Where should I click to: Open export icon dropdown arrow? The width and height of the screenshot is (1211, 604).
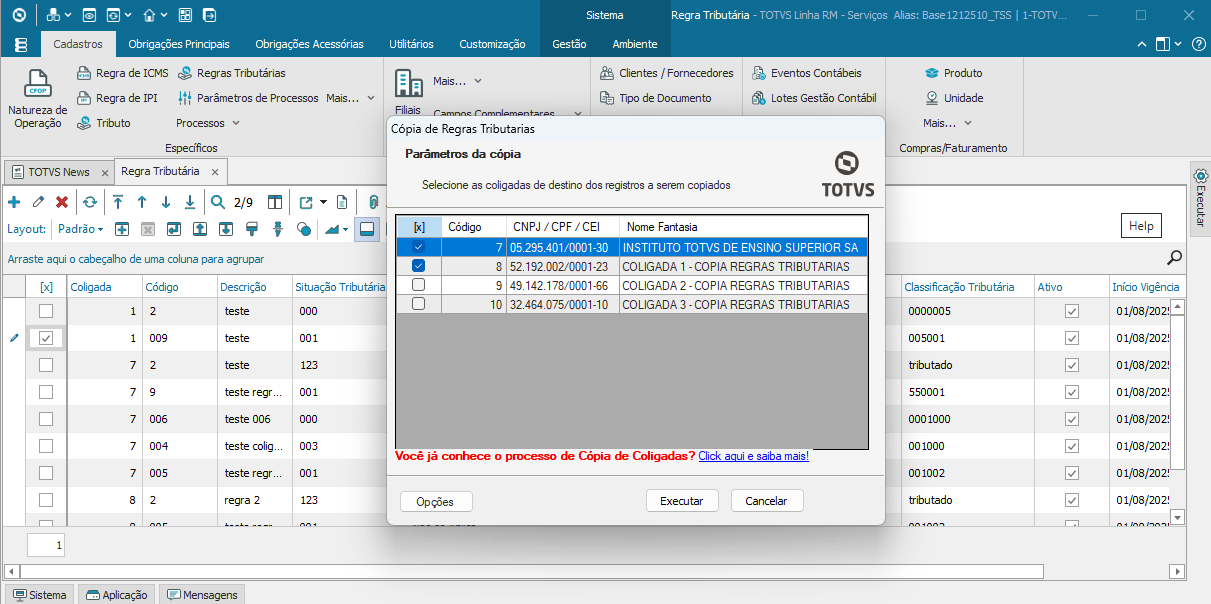[323, 202]
